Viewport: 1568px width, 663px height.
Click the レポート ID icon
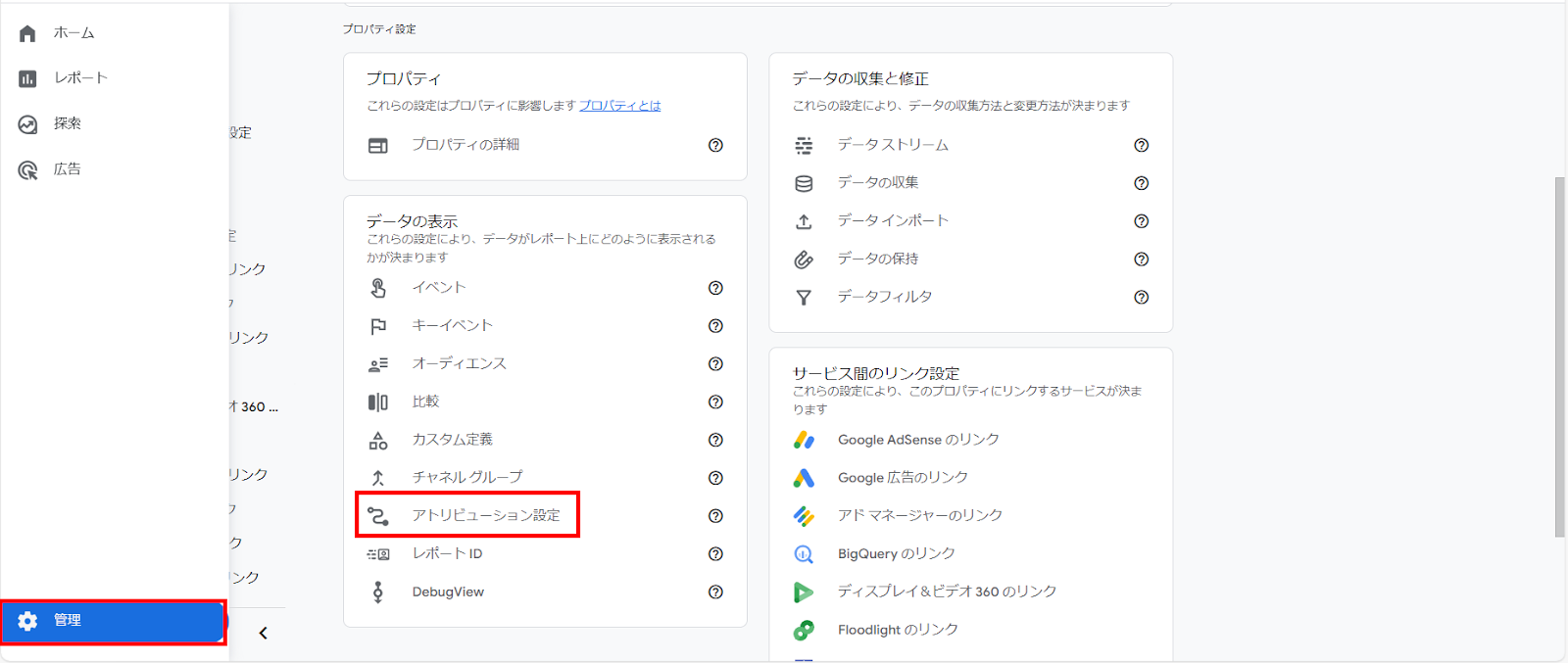(x=378, y=554)
